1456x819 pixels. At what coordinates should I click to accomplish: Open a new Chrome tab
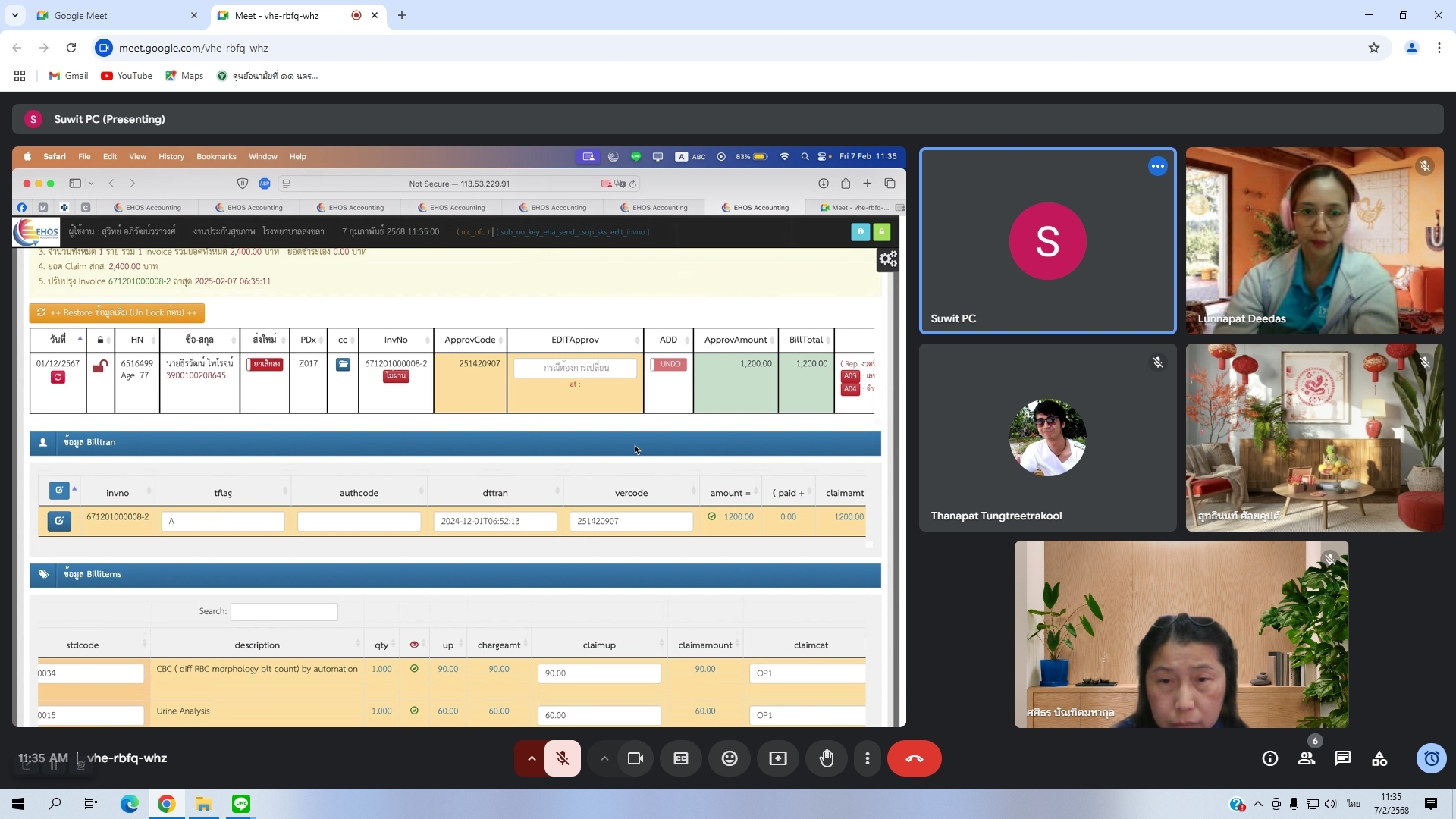pos(402,15)
